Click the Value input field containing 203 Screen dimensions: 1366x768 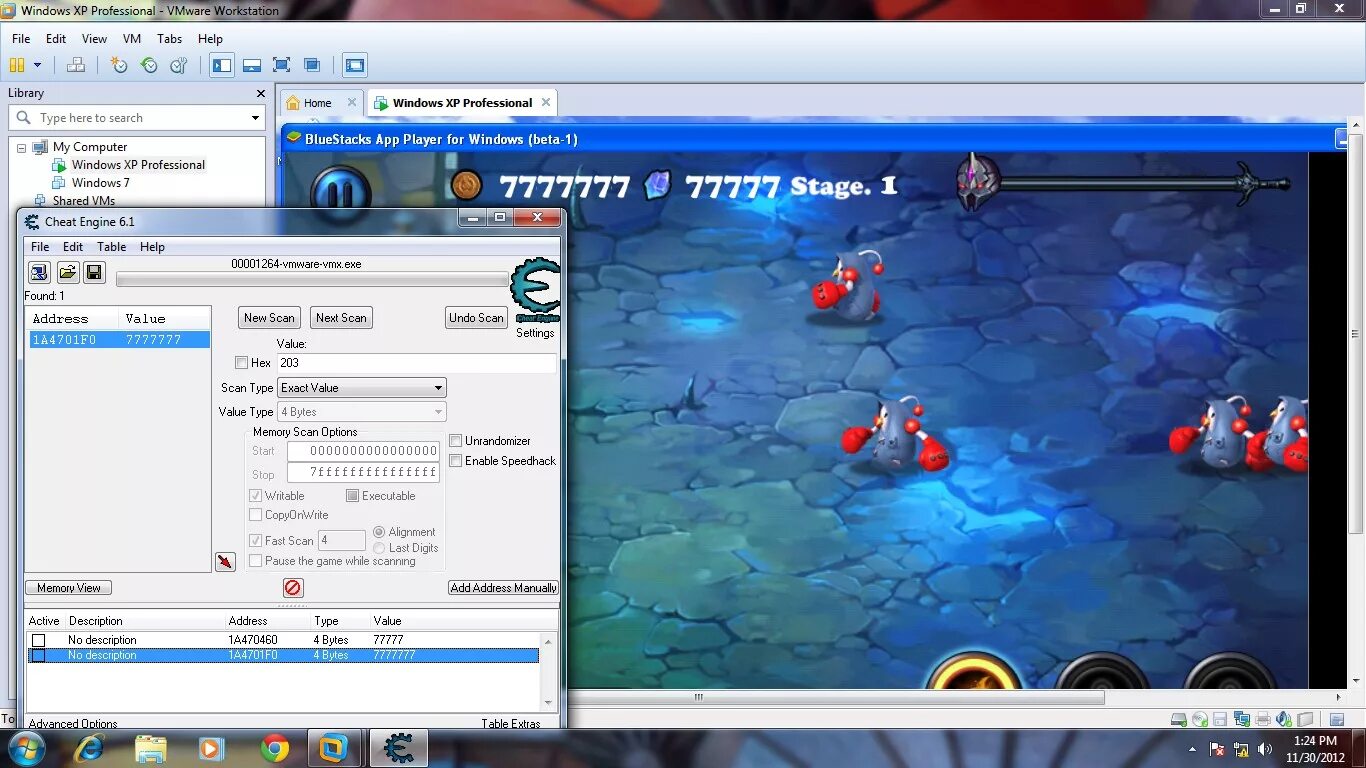tap(417, 363)
